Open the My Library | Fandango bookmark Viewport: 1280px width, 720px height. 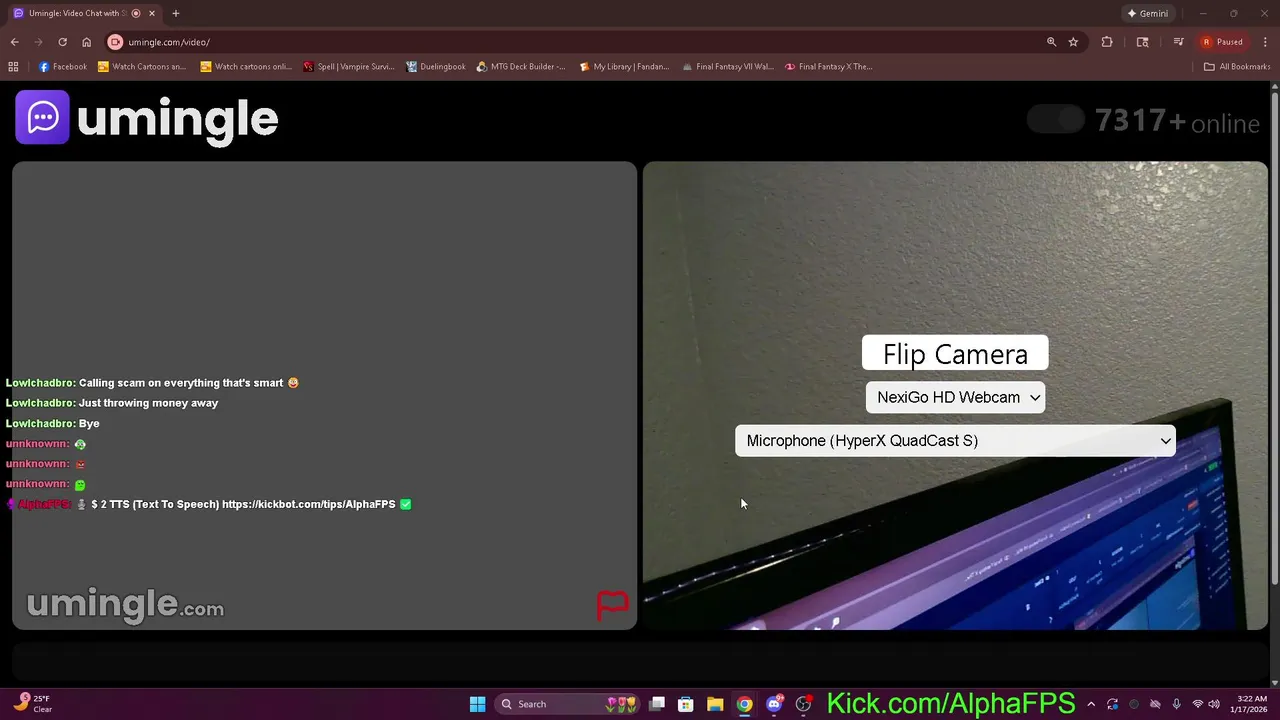pyautogui.click(x=624, y=67)
